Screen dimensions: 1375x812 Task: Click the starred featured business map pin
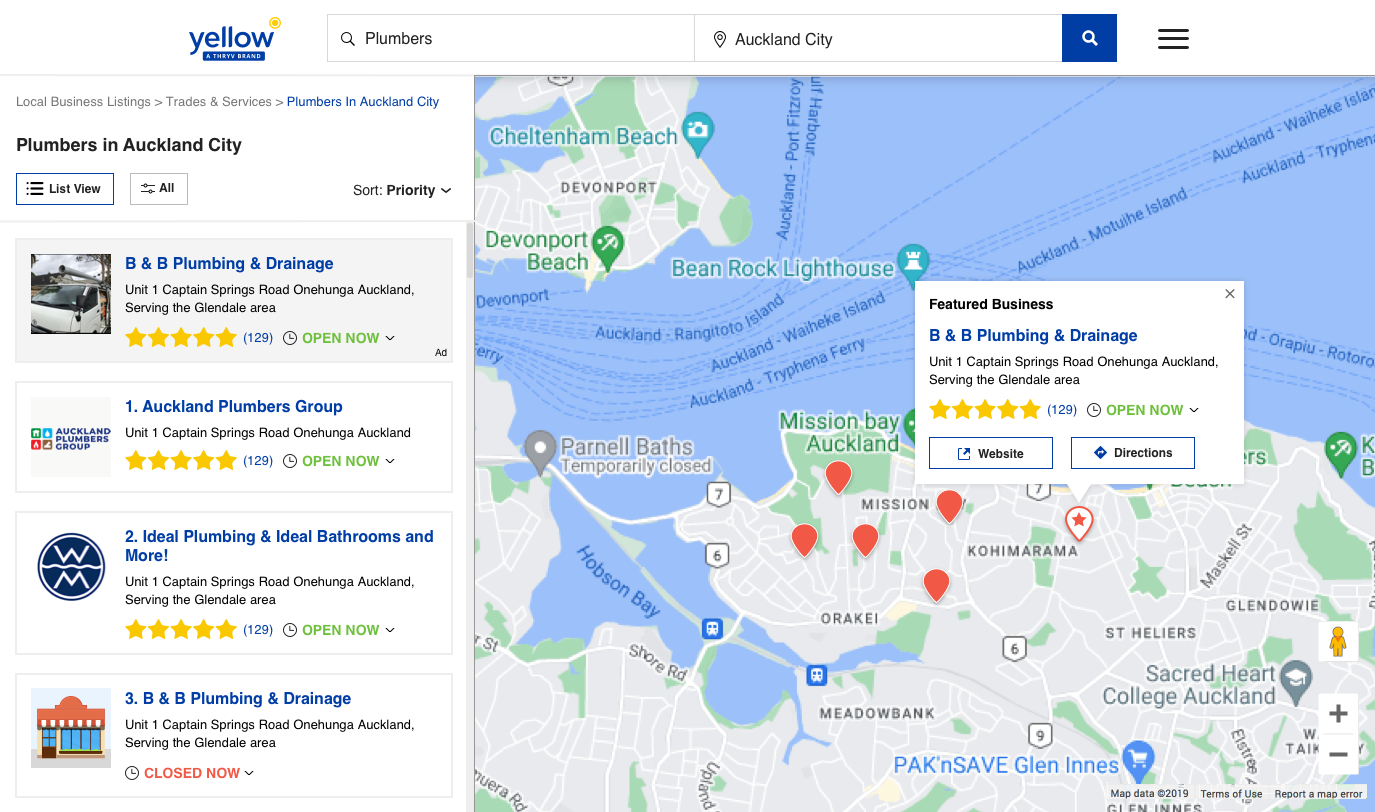pyautogui.click(x=1078, y=522)
